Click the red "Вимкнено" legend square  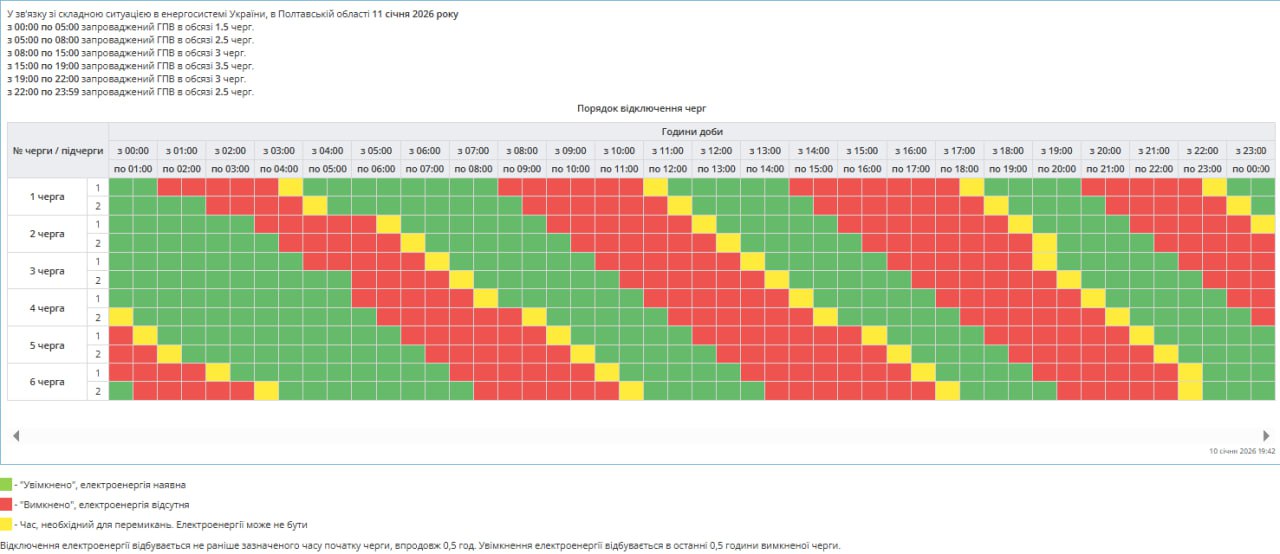[x=6, y=505]
